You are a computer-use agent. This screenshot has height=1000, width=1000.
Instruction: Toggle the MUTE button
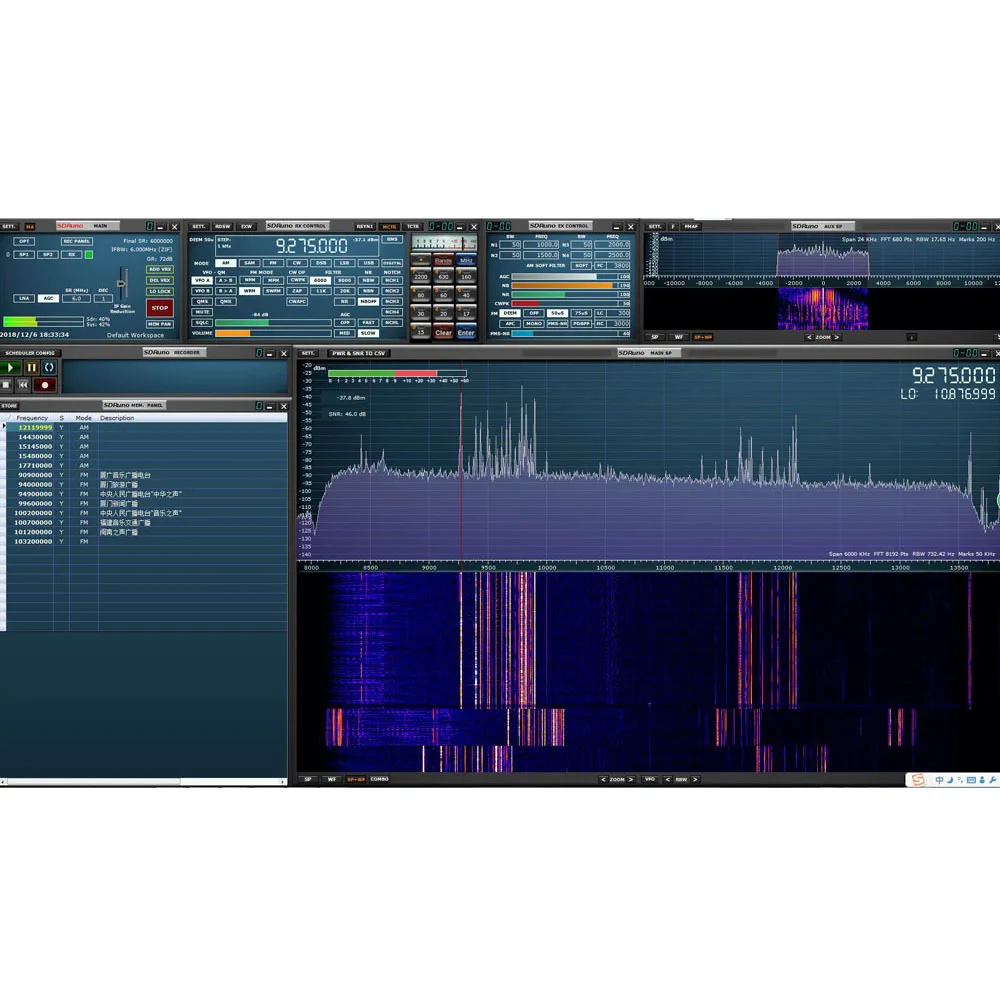[202, 312]
